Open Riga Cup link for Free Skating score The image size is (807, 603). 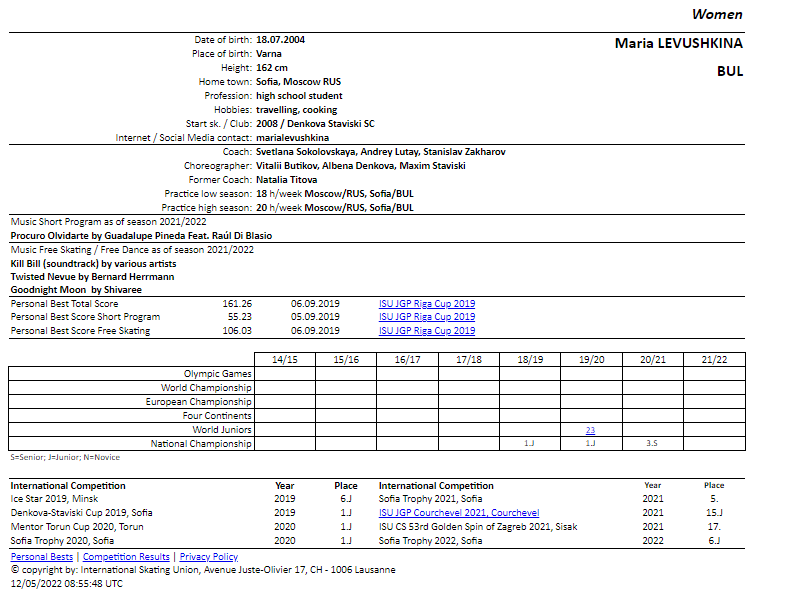[426, 331]
